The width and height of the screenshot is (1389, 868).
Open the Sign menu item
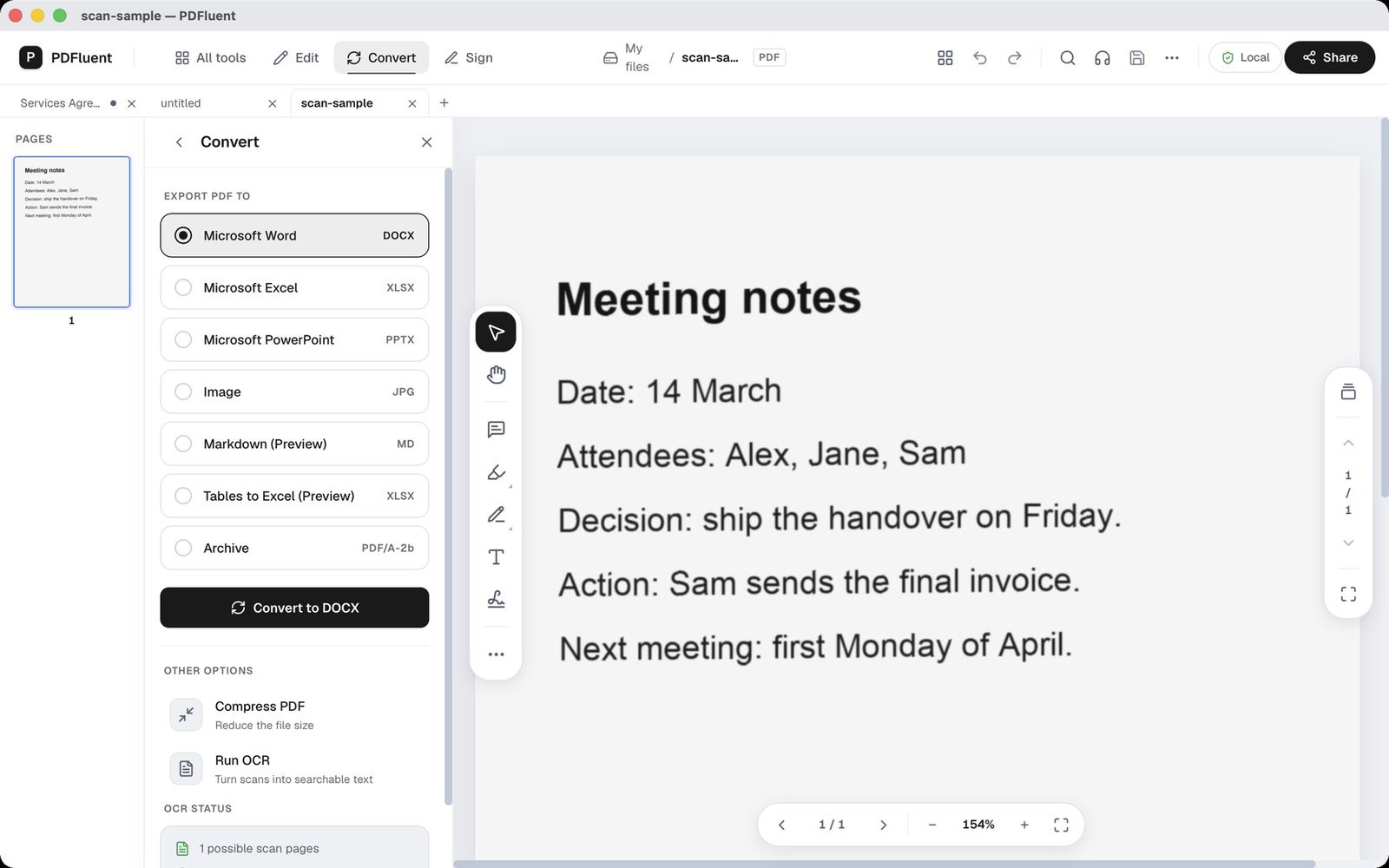point(469,57)
